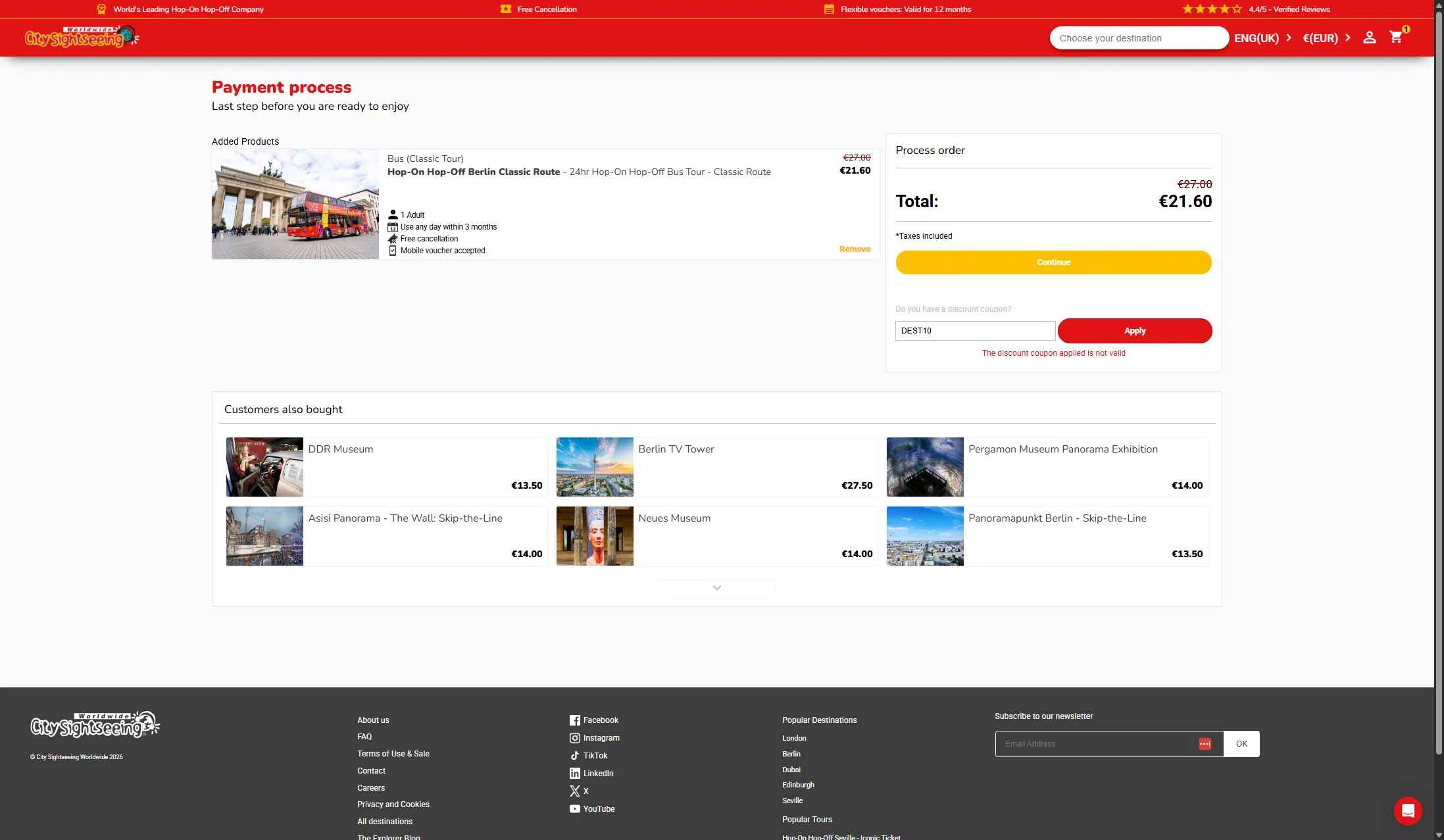The height and width of the screenshot is (840, 1444).
Task: Open the Neues Museum card
Action: click(717, 536)
